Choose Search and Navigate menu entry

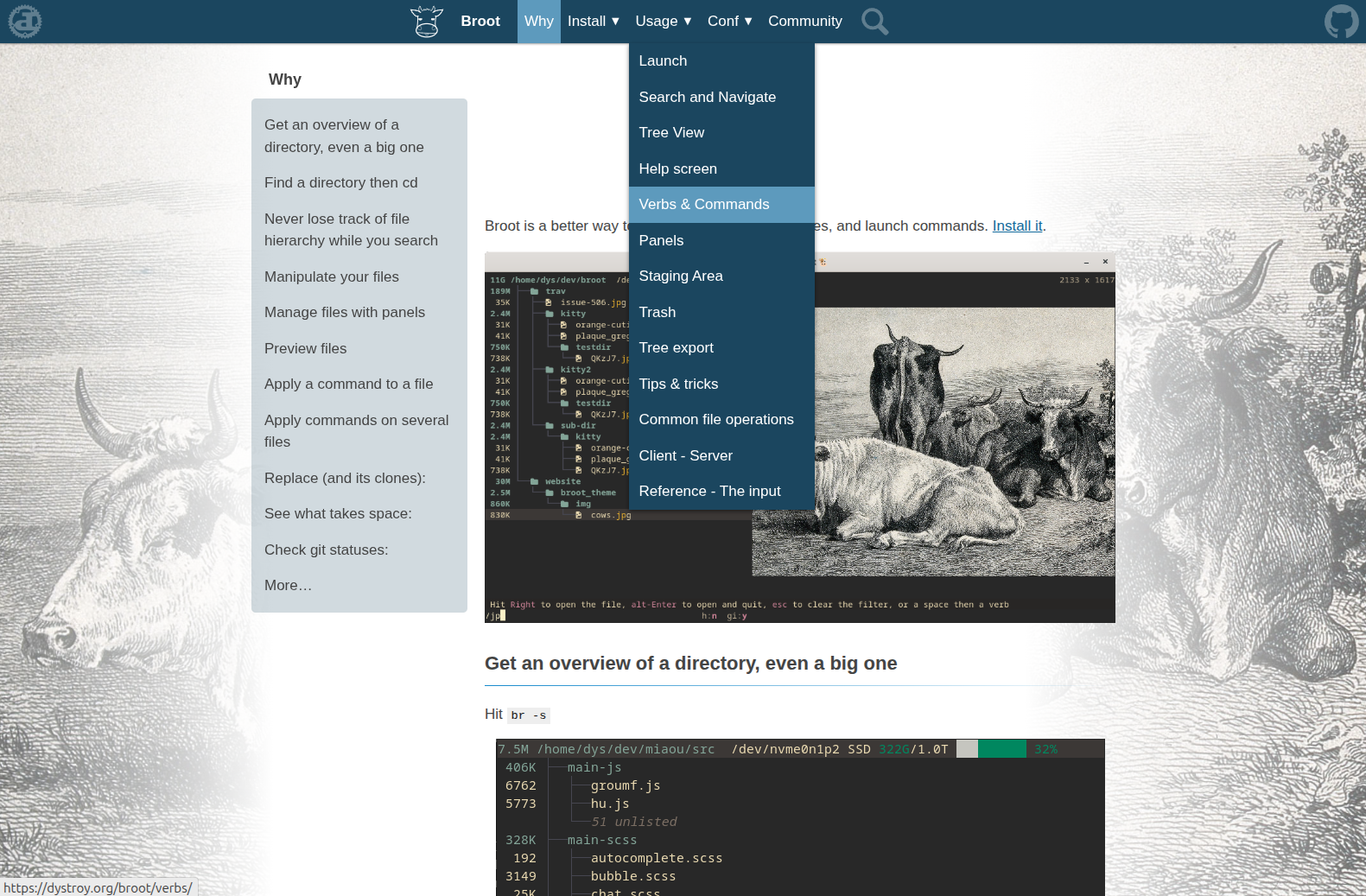[x=721, y=98]
